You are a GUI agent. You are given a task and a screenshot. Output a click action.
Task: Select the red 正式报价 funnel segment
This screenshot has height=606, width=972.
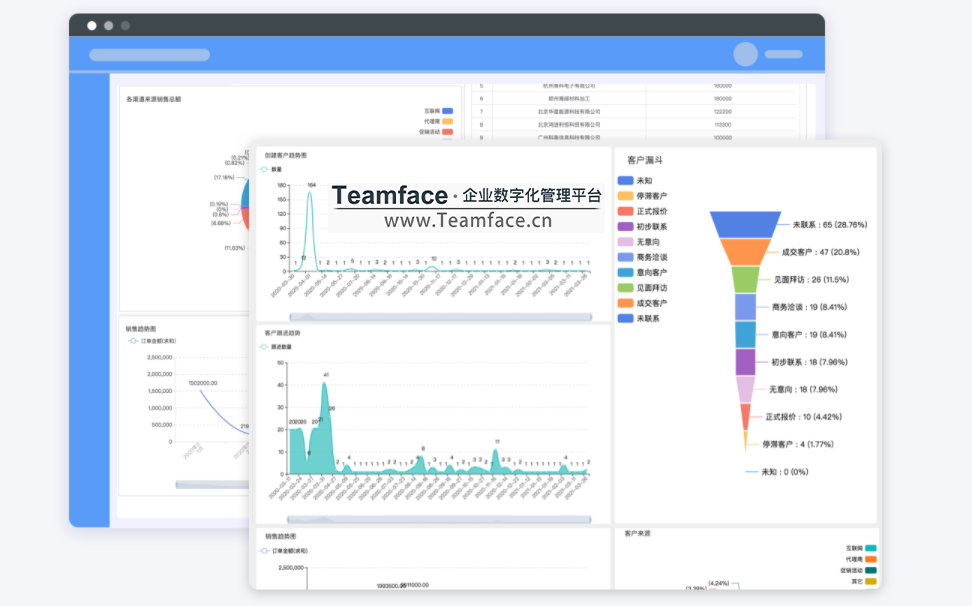(745, 416)
